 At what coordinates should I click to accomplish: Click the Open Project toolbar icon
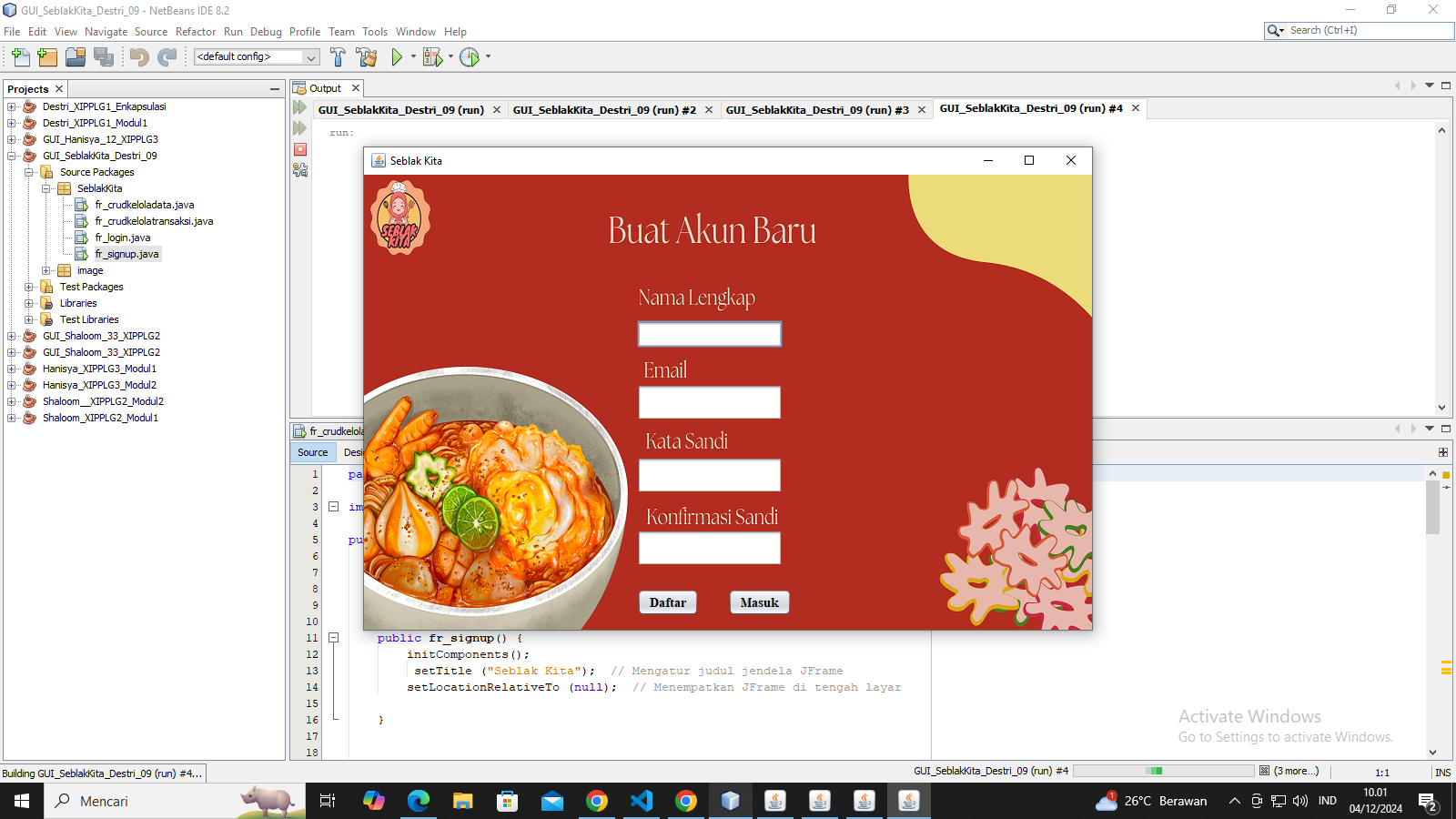[76, 57]
